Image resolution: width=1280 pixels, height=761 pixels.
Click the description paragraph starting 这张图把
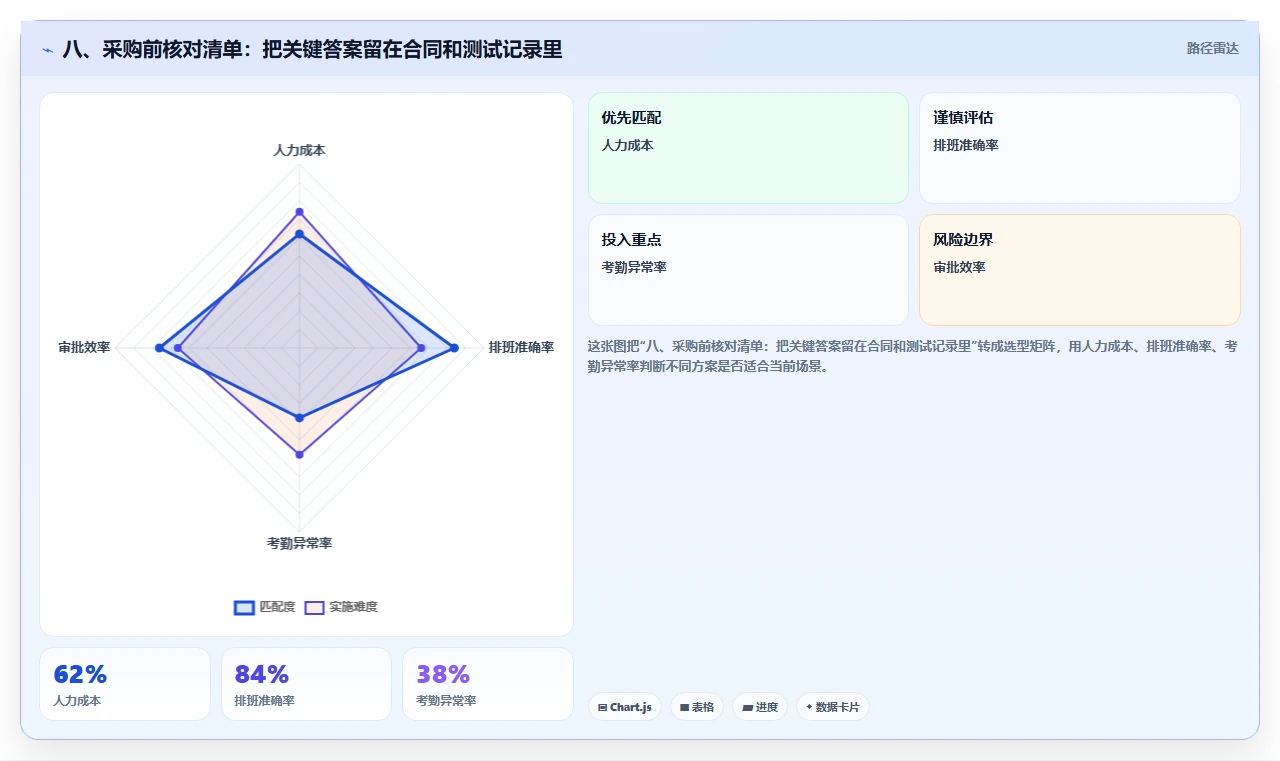coord(913,356)
